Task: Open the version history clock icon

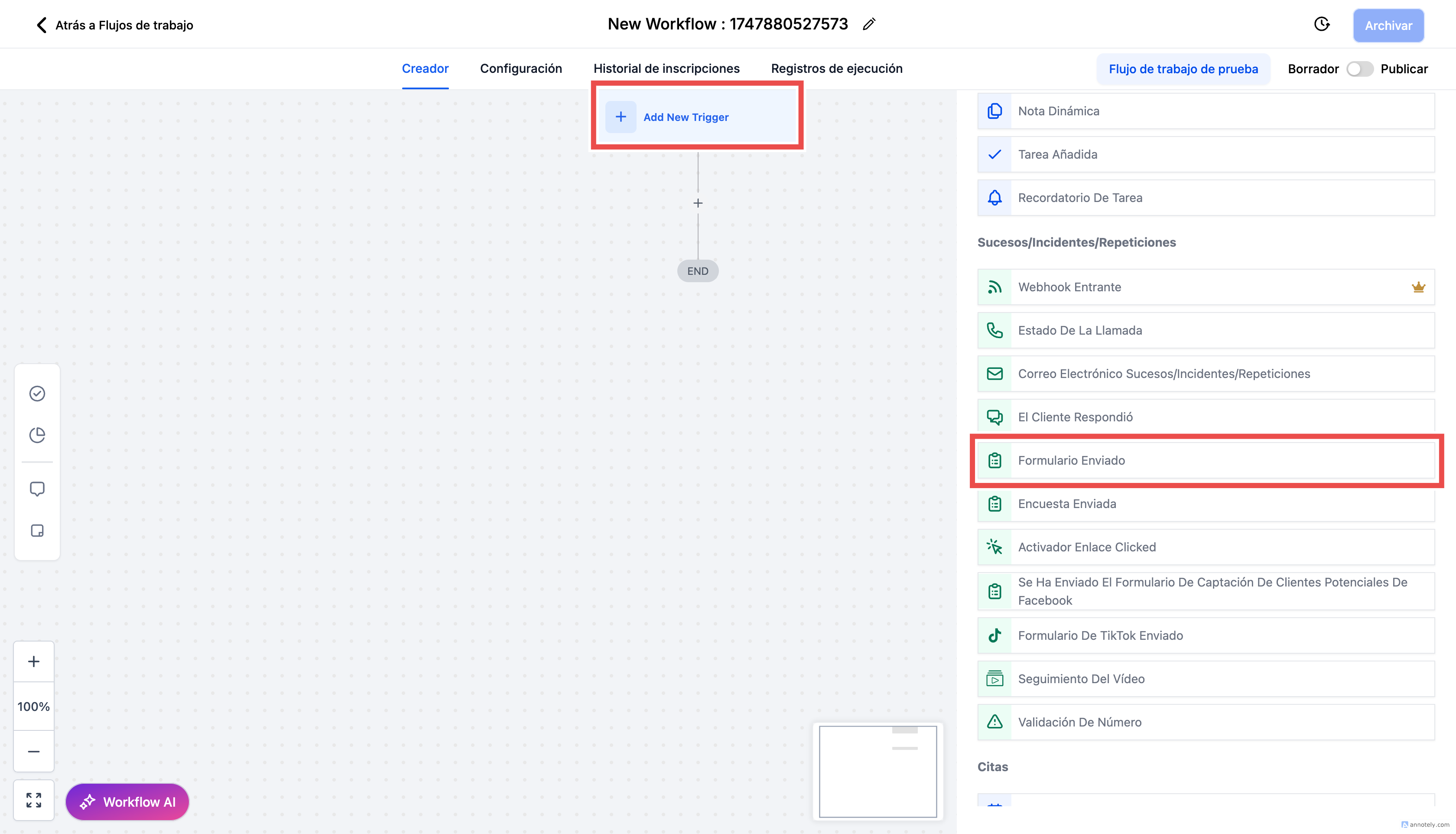Action: point(1322,24)
